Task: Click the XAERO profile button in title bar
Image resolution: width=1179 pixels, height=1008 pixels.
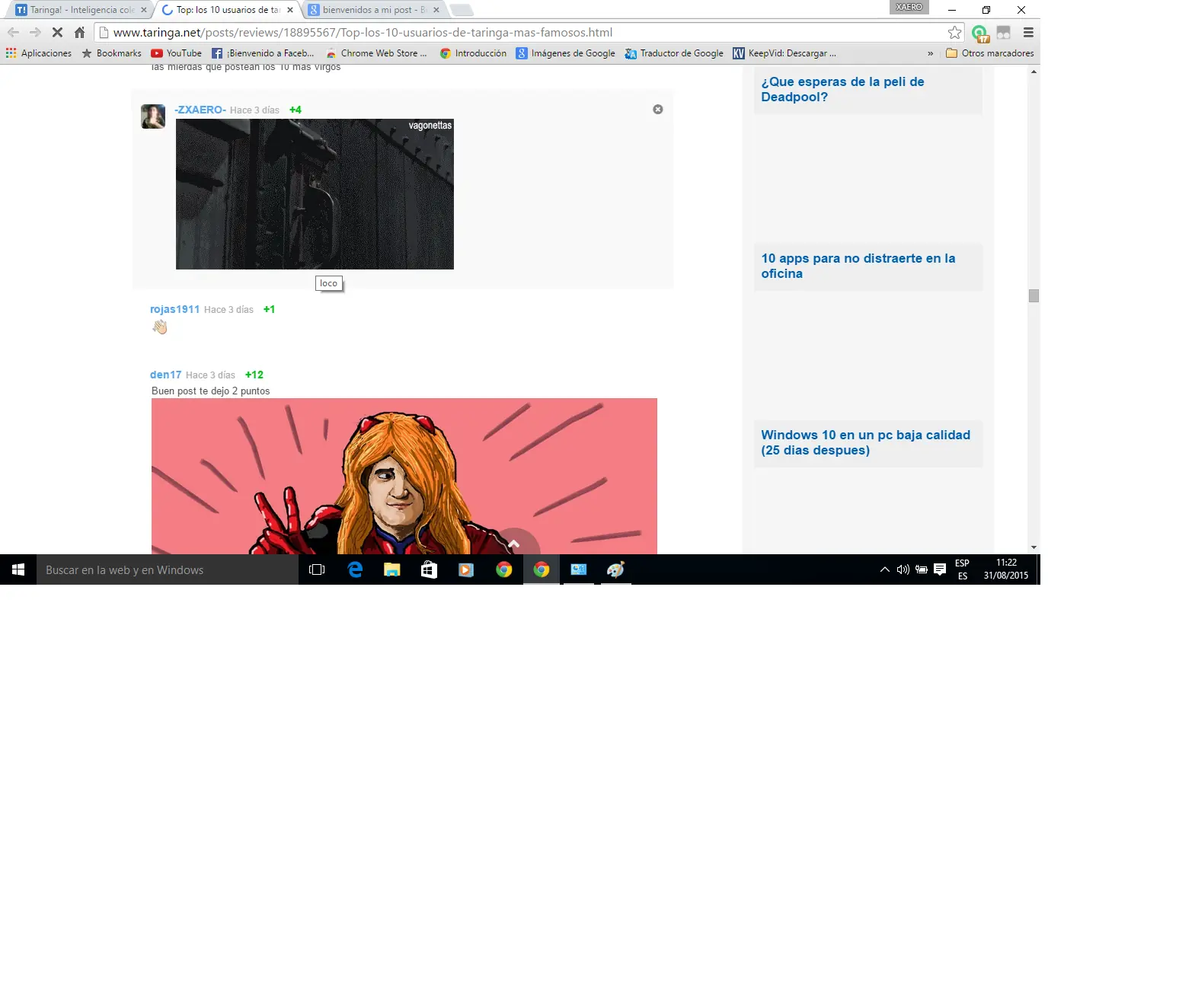Action: (909, 7)
